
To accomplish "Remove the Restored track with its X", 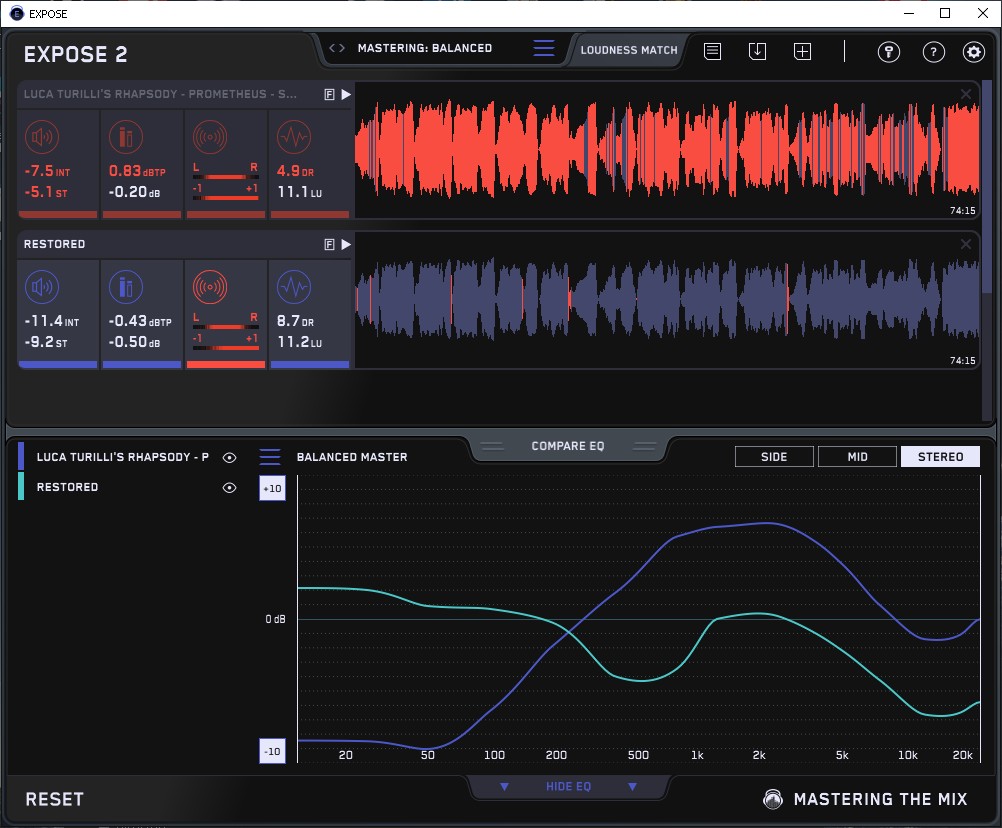I will pos(966,244).
